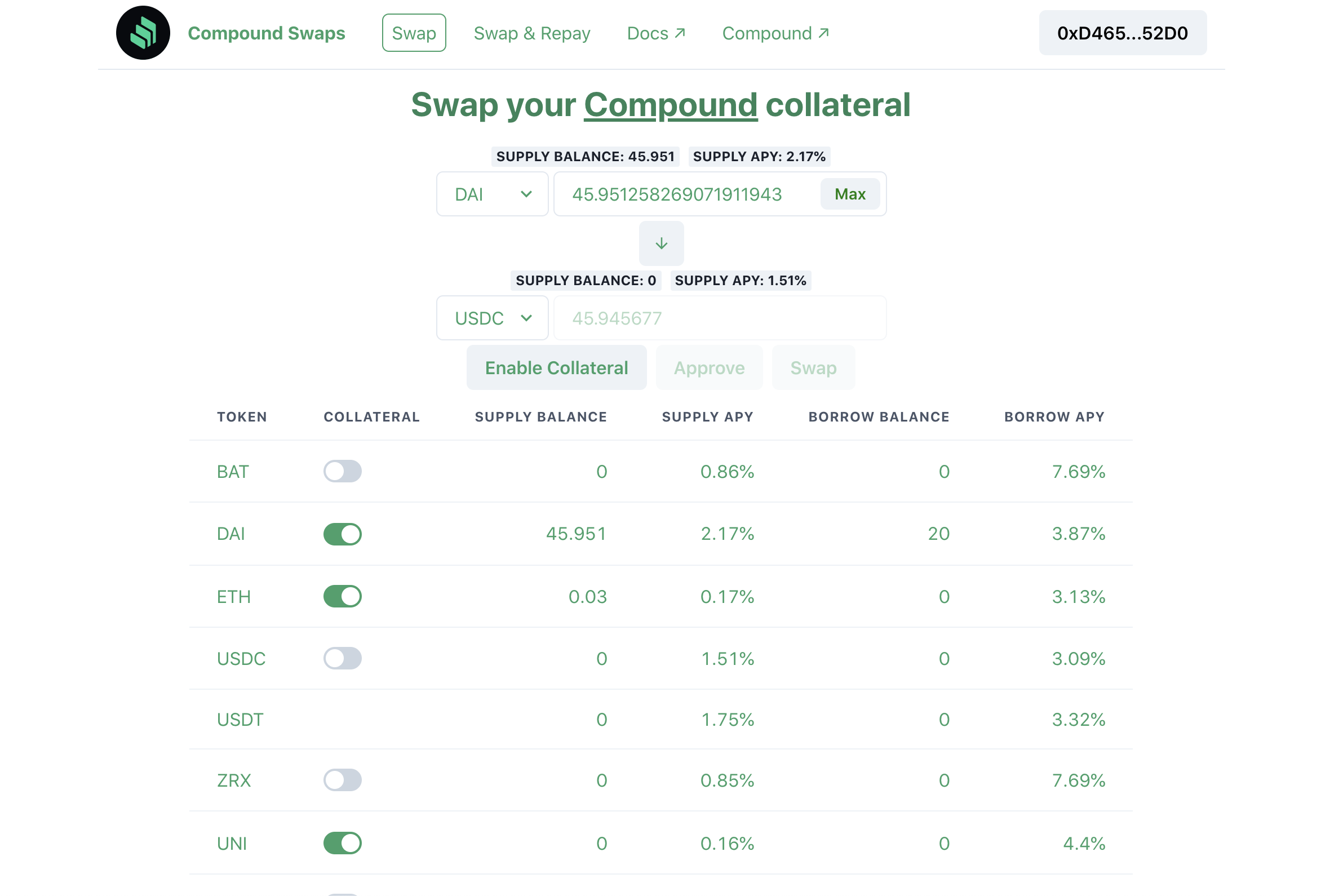Click the USDC token row label
This screenshot has height=896, width=1330.
point(241,659)
